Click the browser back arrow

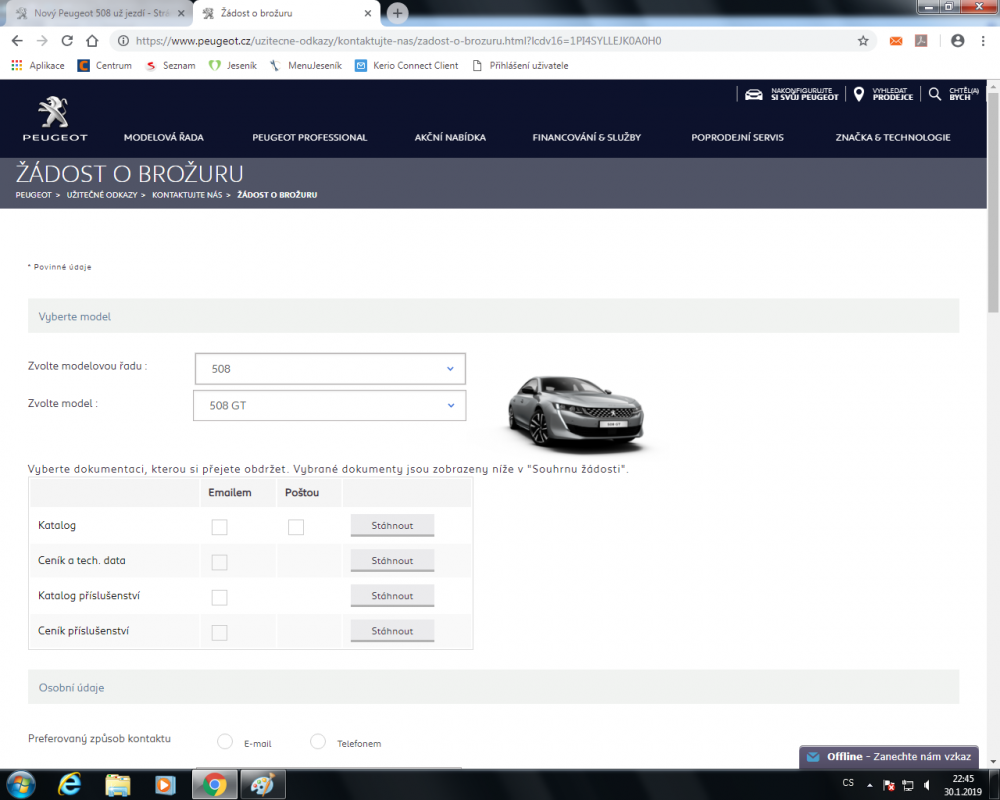(17, 41)
